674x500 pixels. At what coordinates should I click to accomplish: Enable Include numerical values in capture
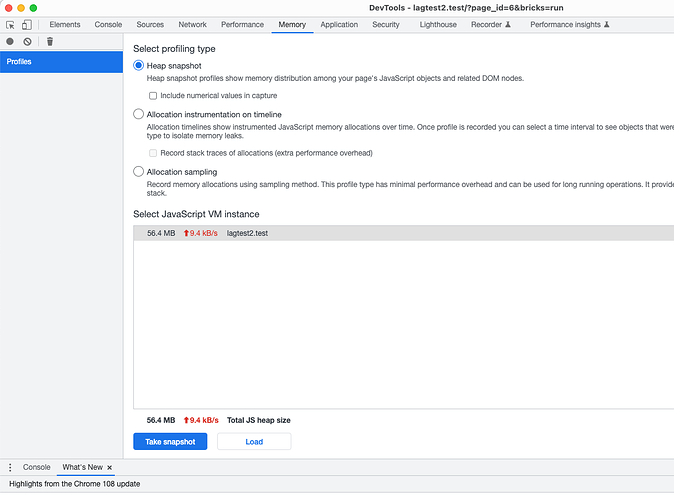(x=153, y=95)
